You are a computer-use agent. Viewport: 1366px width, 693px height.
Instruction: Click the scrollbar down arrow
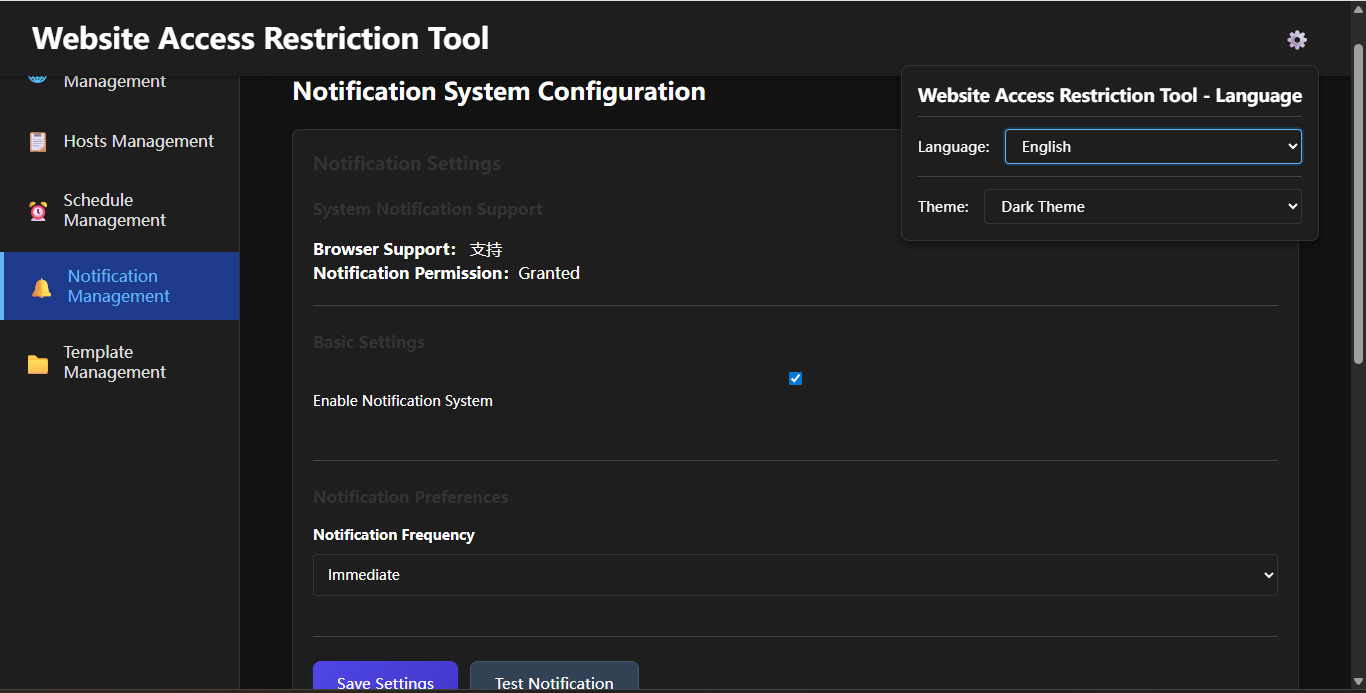point(1358,684)
